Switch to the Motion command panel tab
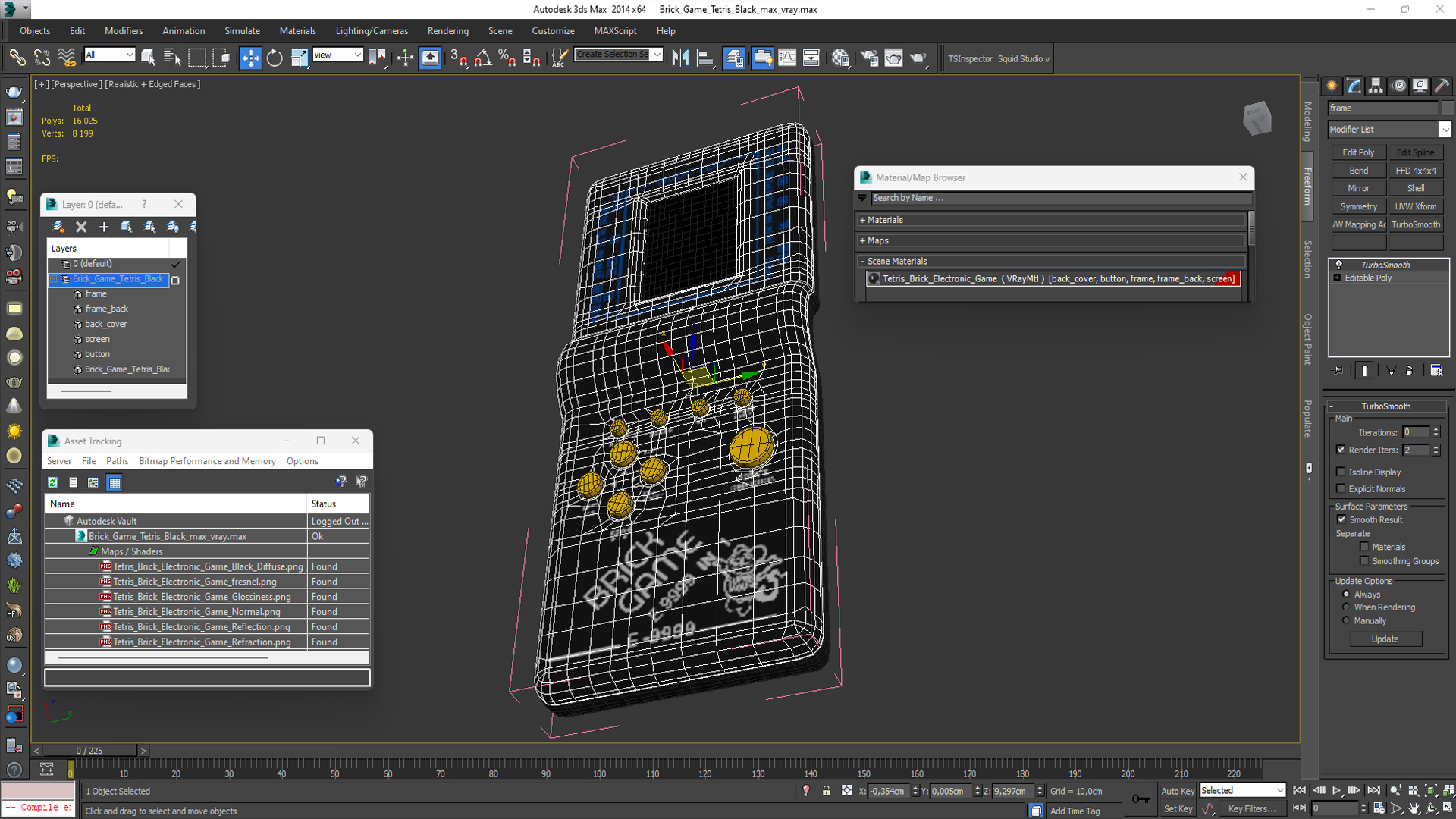 1399,86
